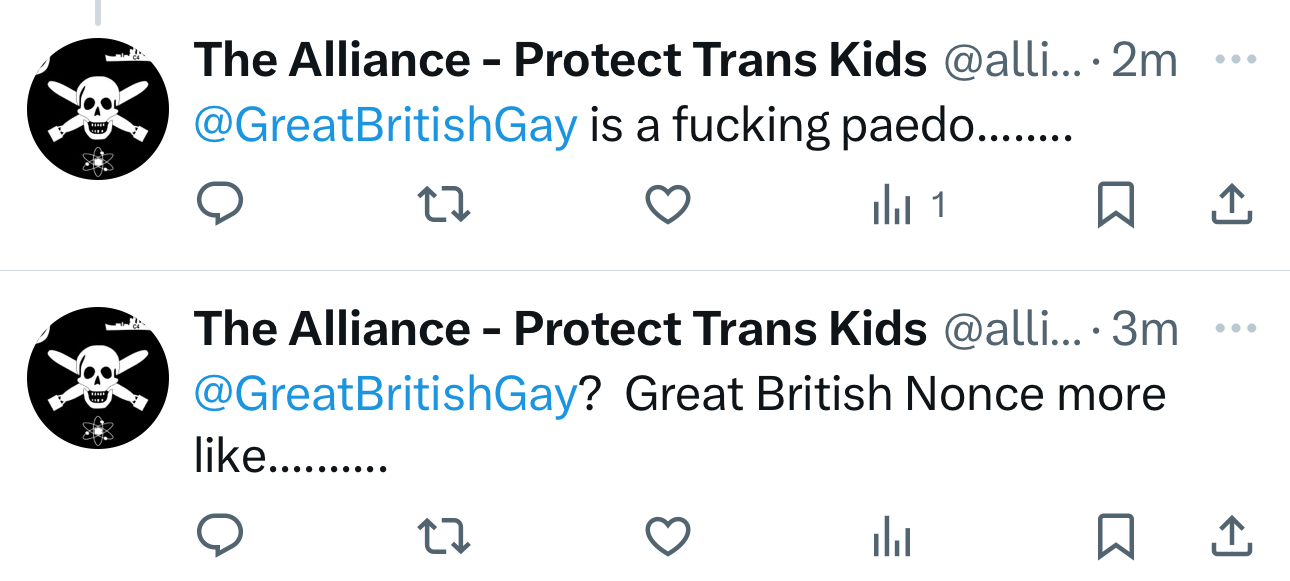The image size is (1290, 581).
Task: Retweet the 2m-old tweet
Action: [x=443, y=205]
